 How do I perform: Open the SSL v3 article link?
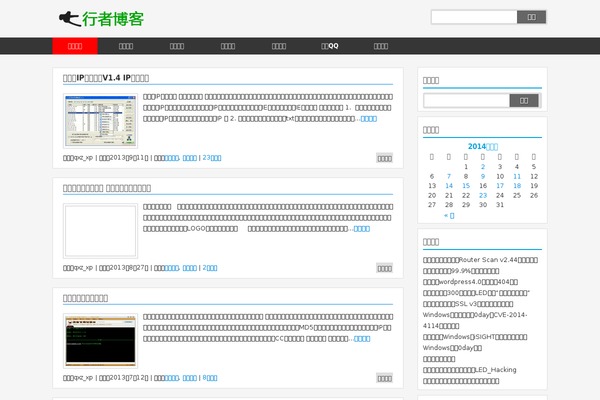(468, 304)
